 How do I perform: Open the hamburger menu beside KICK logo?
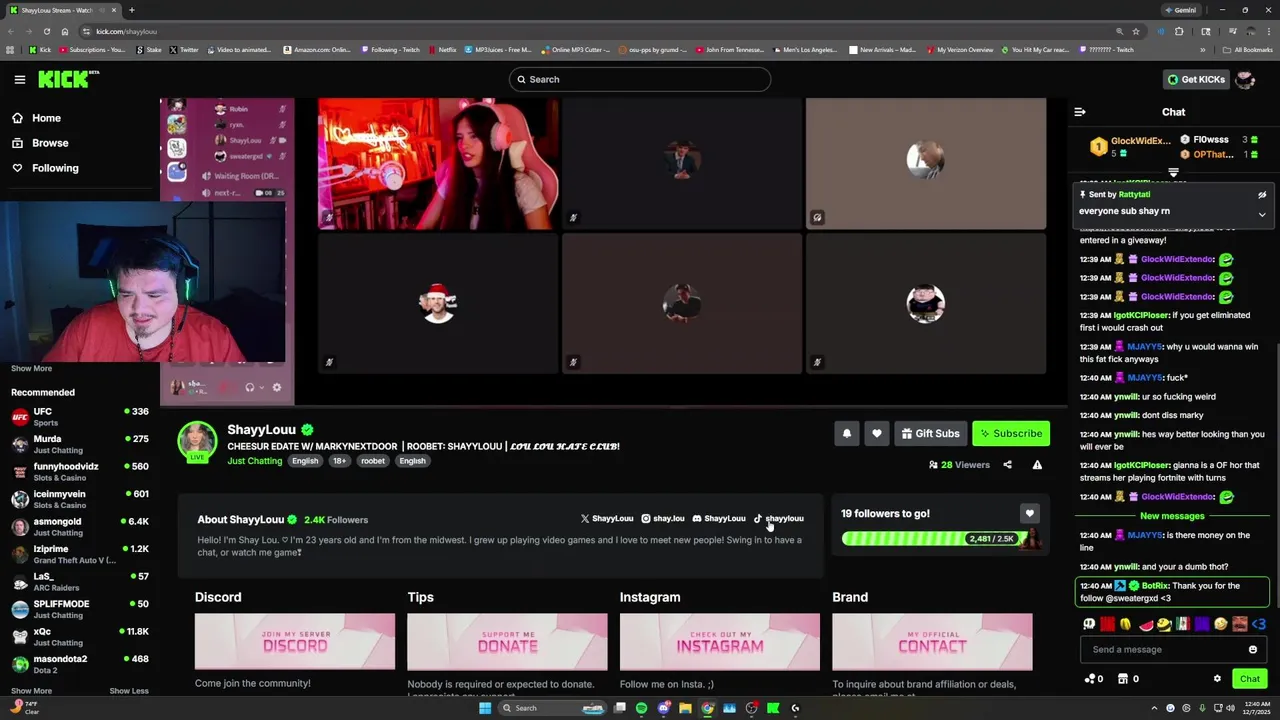pyautogui.click(x=19, y=79)
